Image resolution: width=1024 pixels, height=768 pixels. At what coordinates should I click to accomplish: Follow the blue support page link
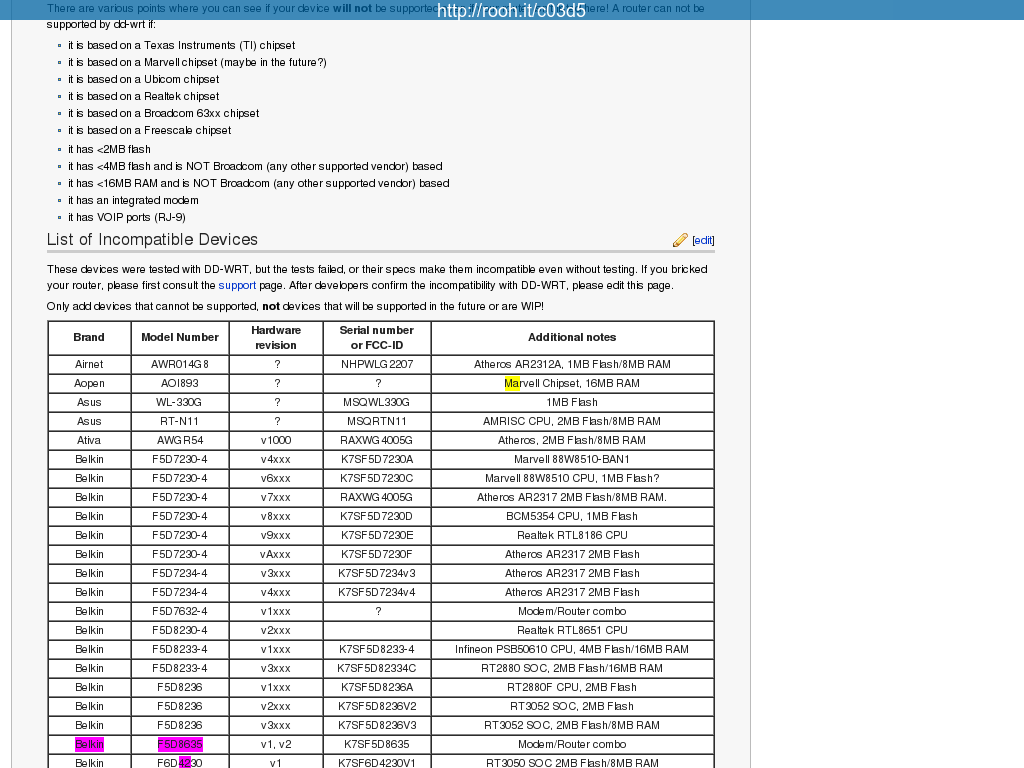click(x=237, y=285)
